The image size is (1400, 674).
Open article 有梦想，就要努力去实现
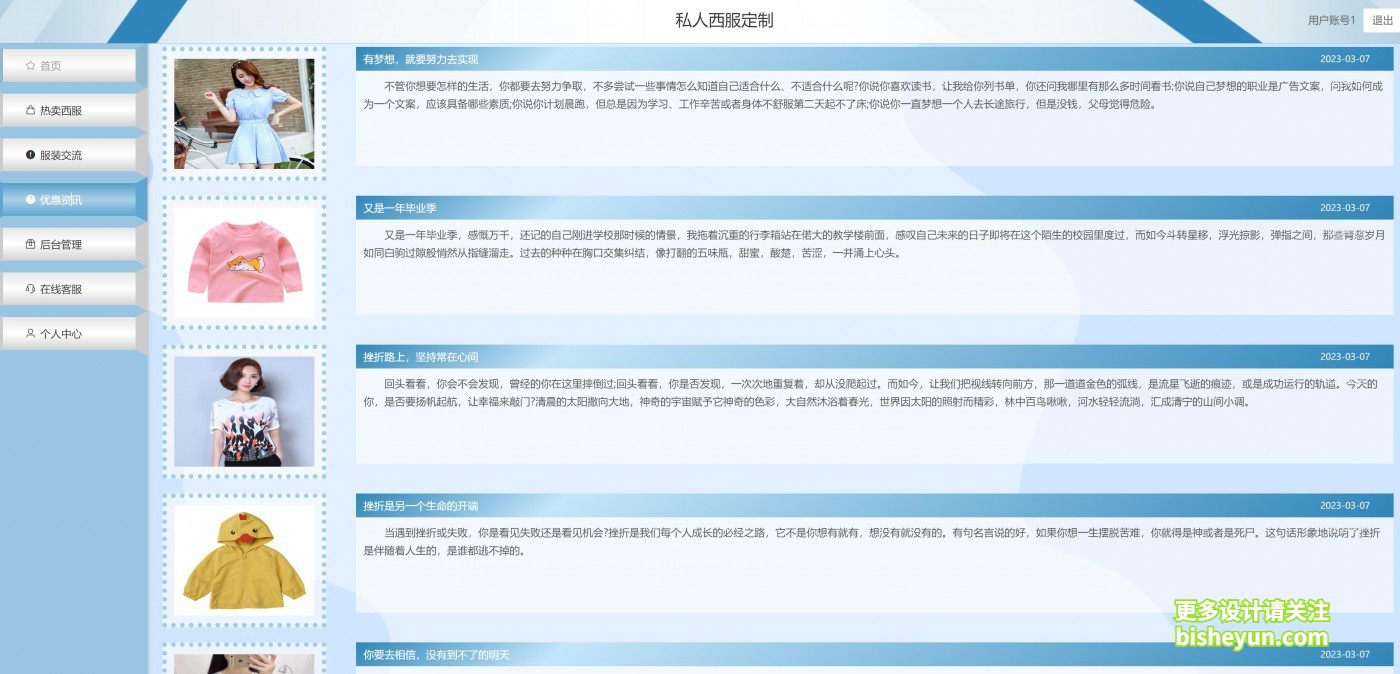(x=421, y=59)
